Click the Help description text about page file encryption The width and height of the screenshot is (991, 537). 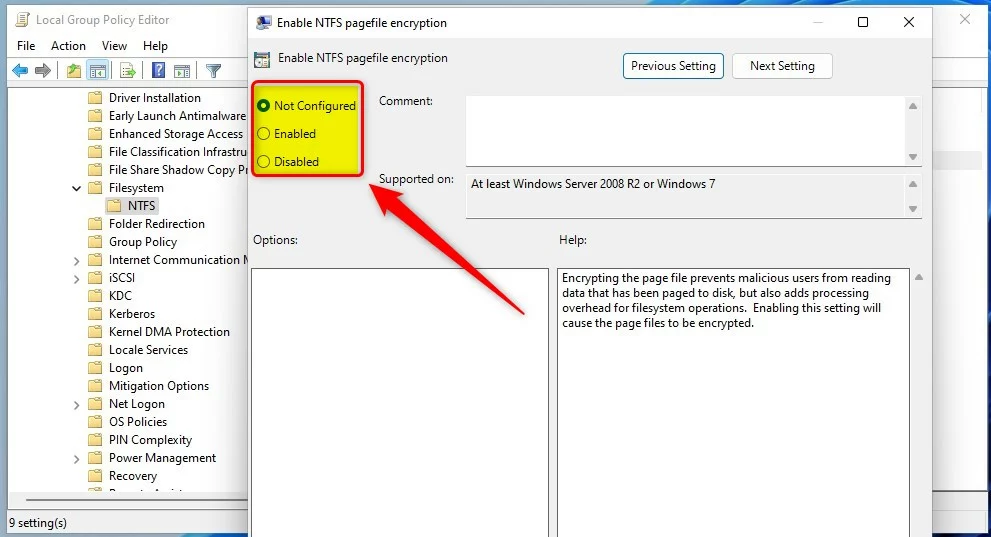[726, 301]
